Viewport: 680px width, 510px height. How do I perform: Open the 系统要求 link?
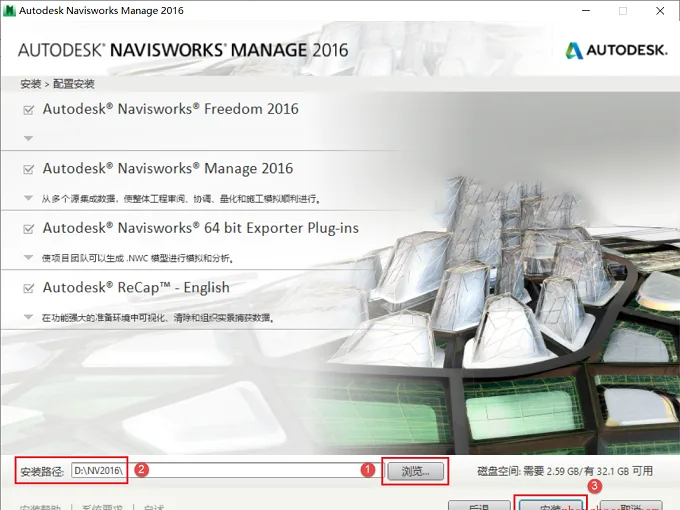(x=102, y=507)
